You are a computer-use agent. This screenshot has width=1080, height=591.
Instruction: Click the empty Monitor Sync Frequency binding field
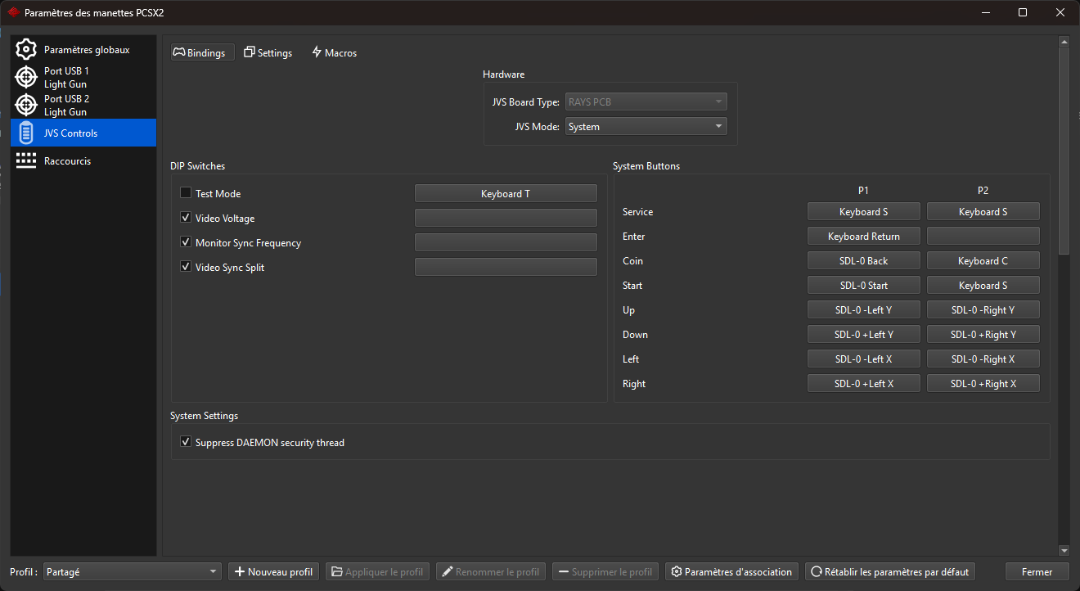(x=506, y=242)
